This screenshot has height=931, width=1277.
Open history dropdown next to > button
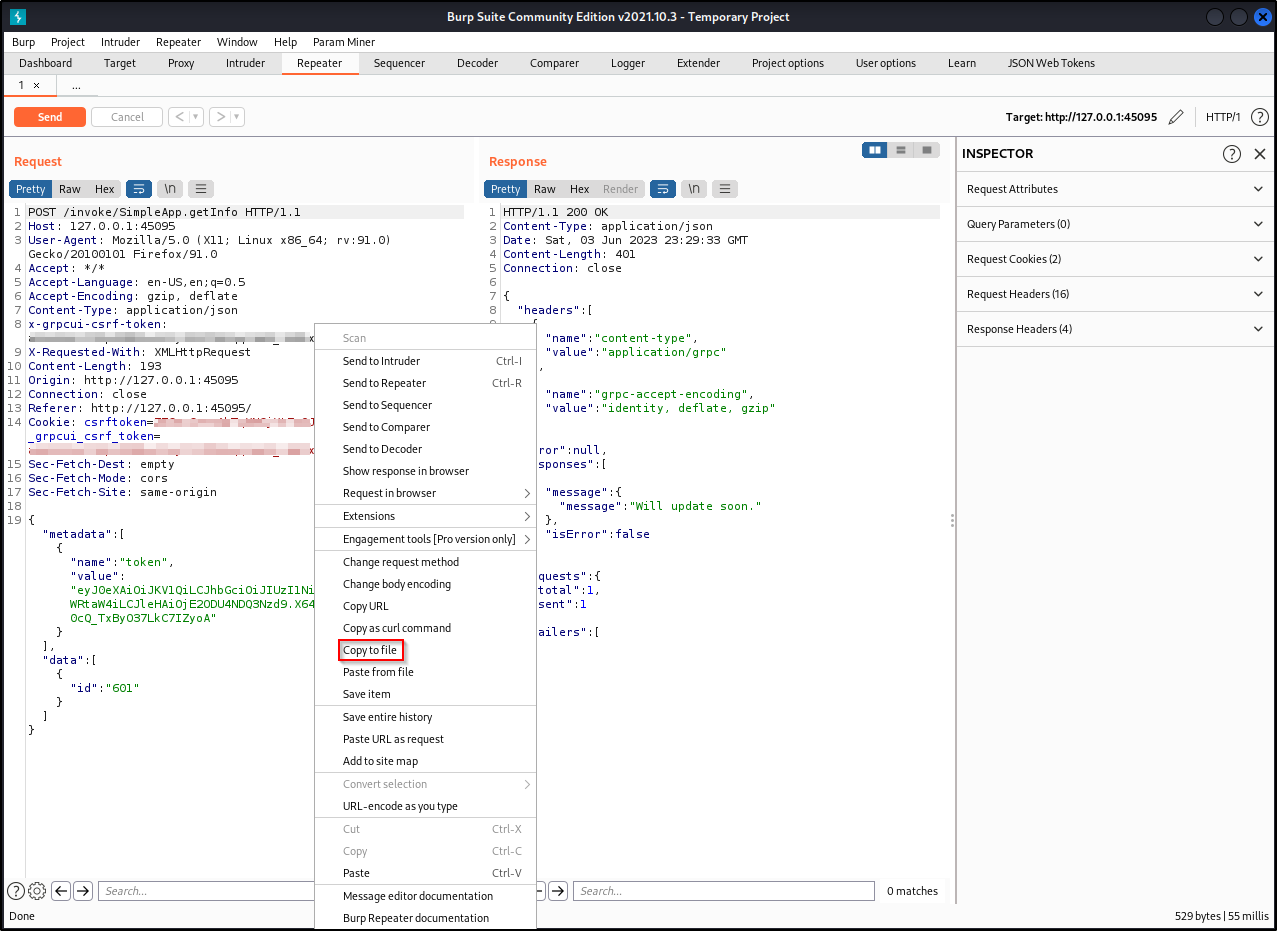(237, 117)
